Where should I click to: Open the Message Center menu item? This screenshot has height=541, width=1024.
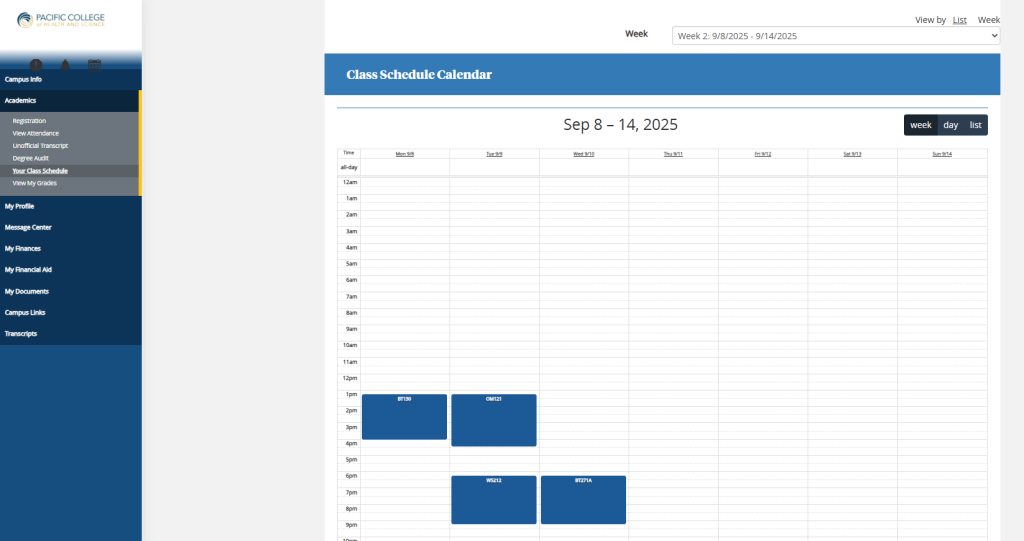coord(28,227)
